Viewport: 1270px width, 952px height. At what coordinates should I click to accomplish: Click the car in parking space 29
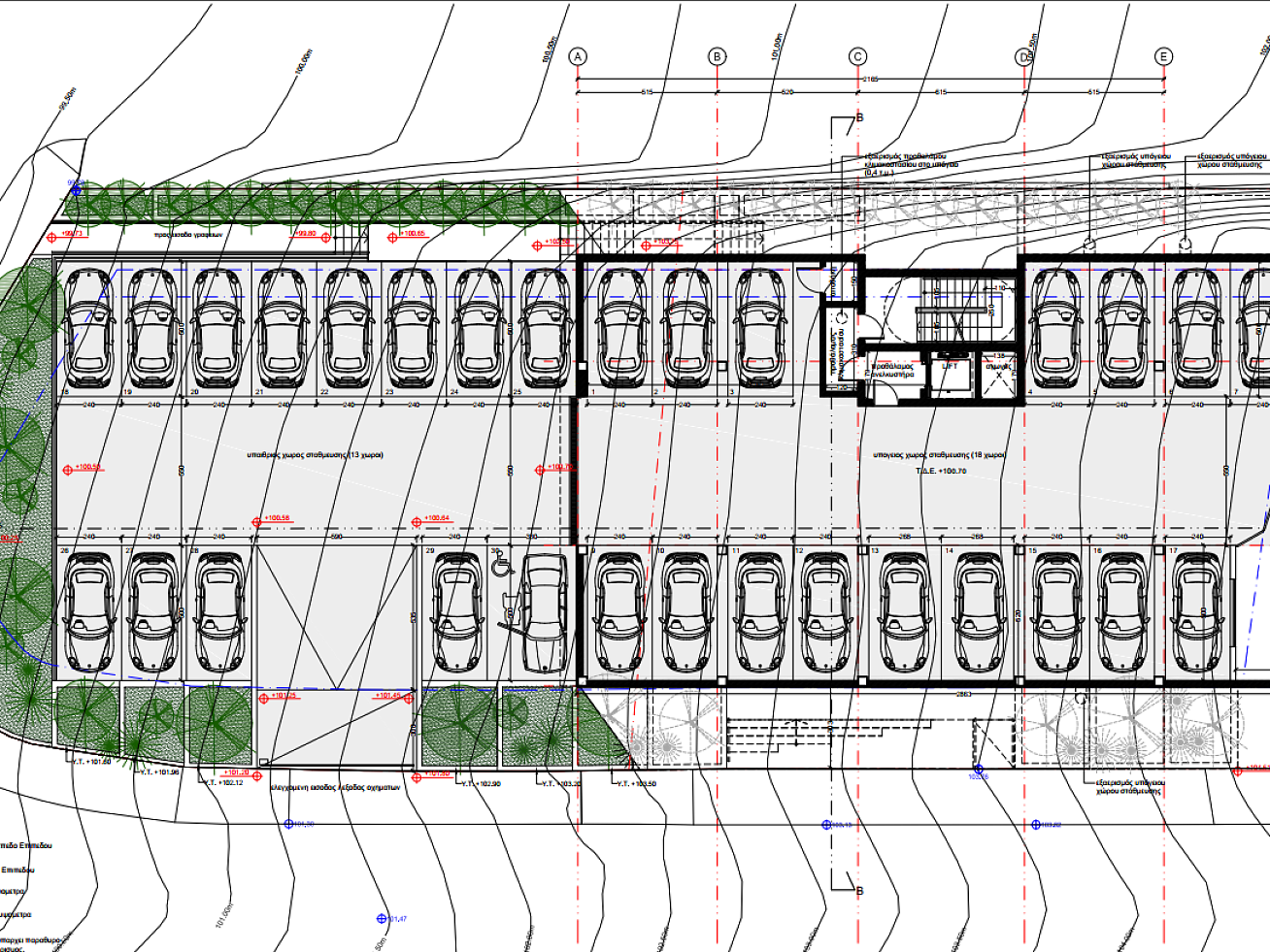[456, 612]
